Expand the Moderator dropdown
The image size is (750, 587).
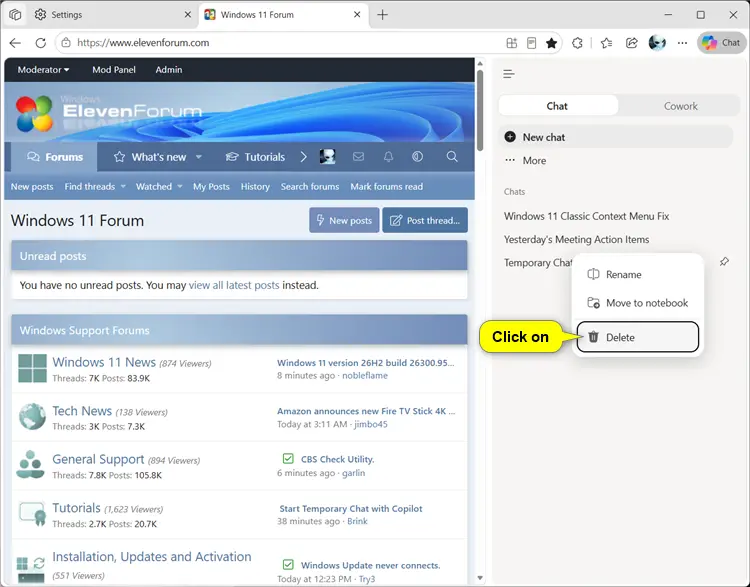tap(43, 70)
